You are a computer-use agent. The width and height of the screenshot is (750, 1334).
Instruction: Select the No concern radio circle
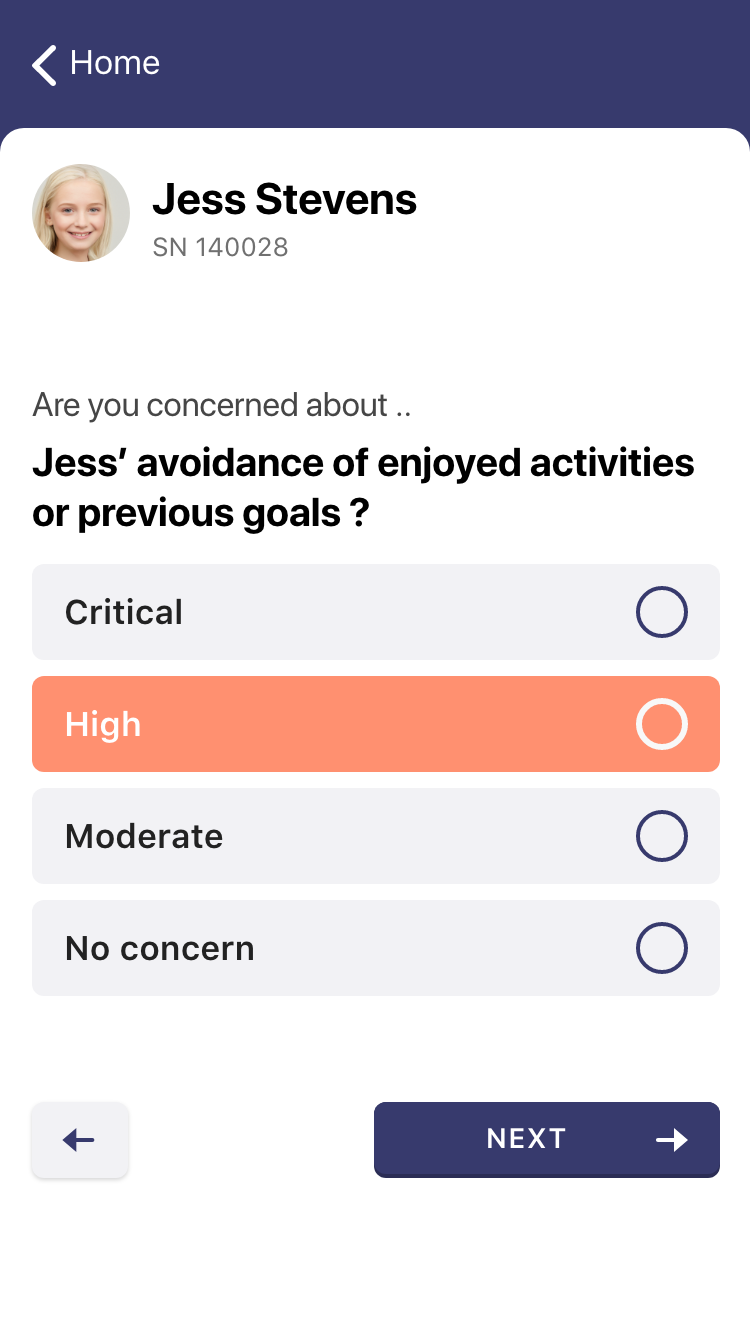click(661, 948)
